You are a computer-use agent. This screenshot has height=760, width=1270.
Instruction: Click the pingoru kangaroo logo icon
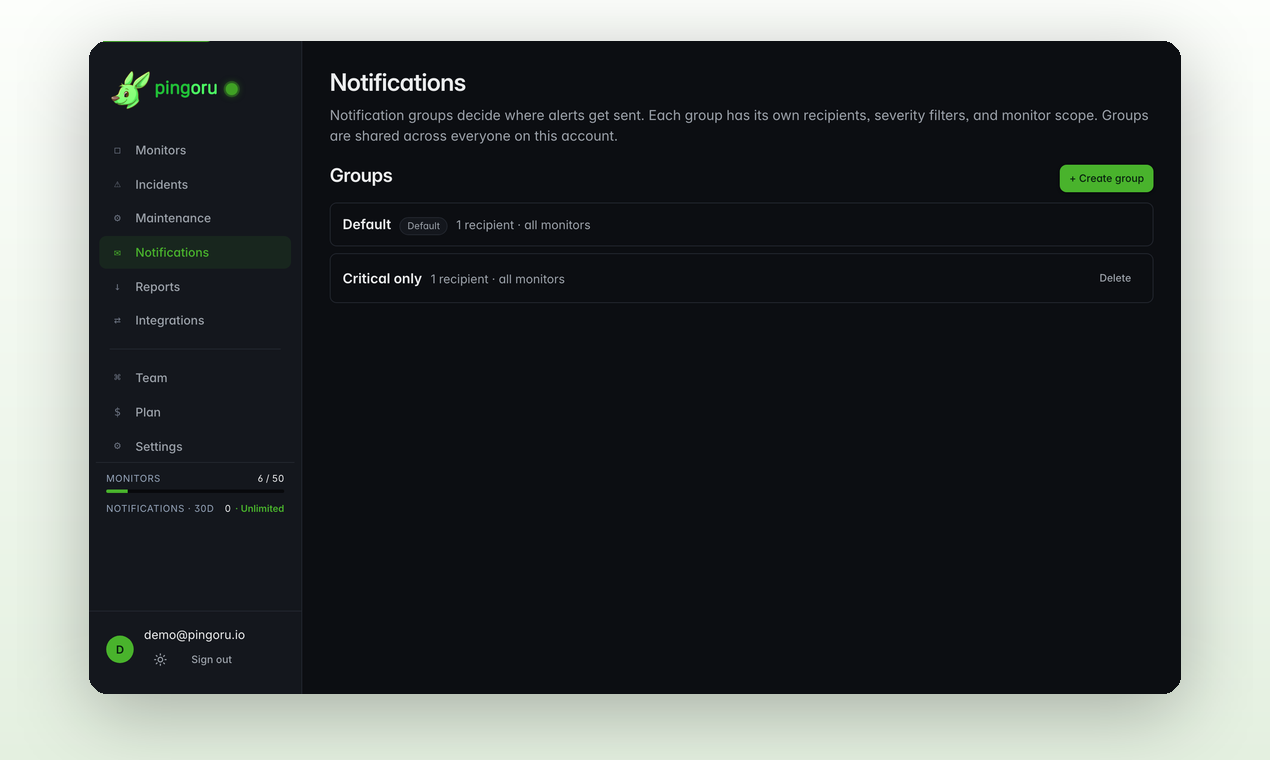[130, 89]
